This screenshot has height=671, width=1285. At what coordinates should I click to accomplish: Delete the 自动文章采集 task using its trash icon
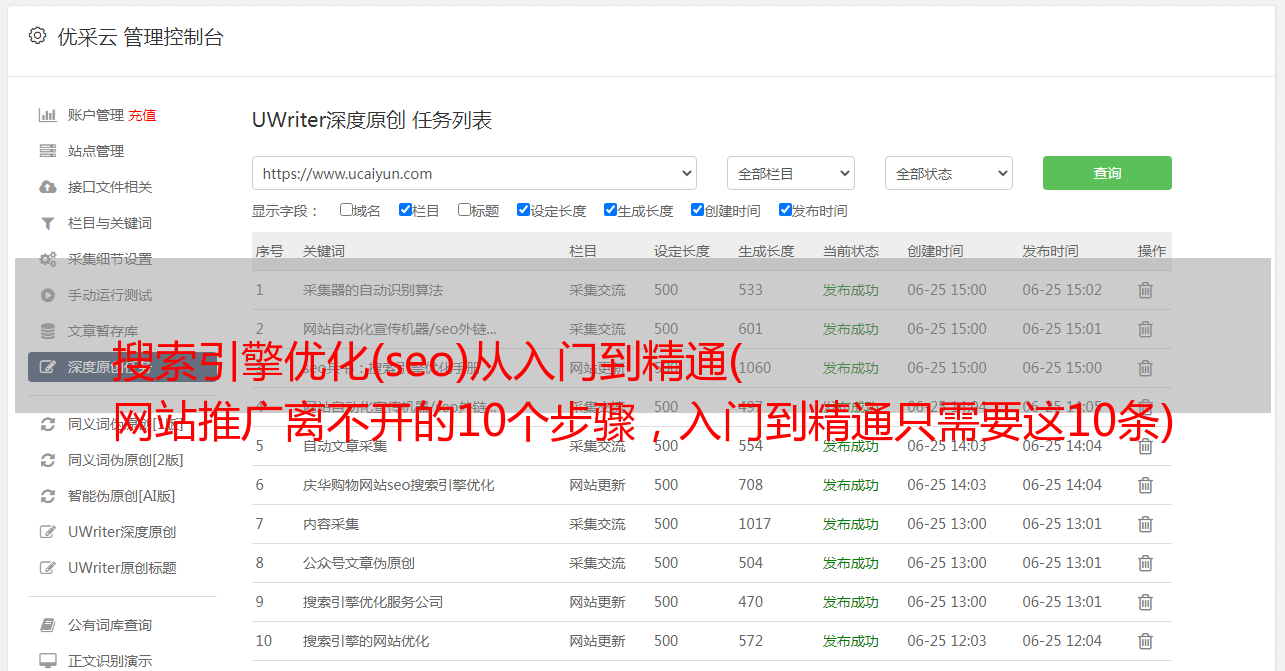tap(1146, 446)
